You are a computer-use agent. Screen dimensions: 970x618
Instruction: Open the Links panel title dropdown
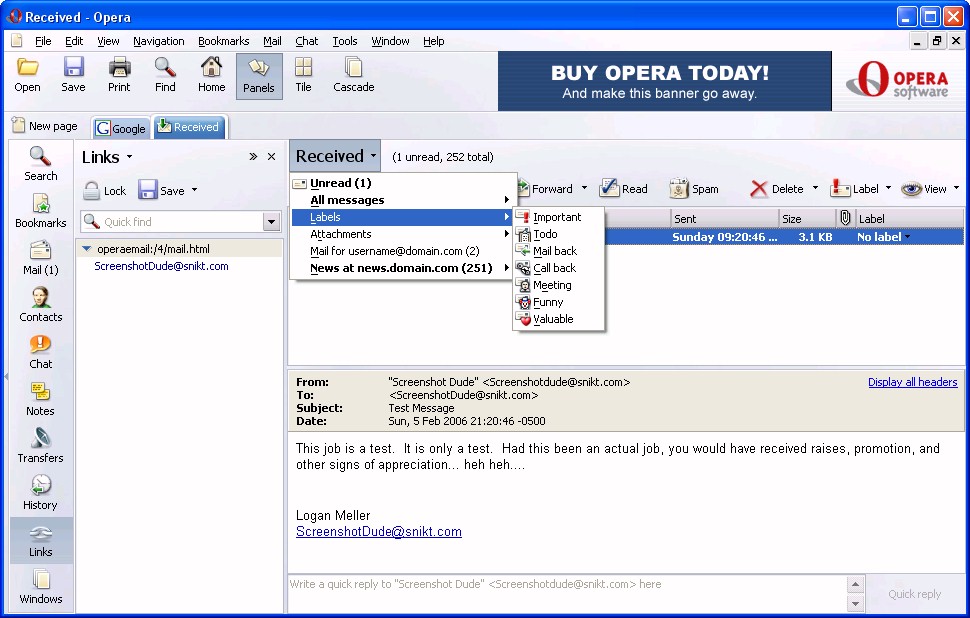click(129, 157)
